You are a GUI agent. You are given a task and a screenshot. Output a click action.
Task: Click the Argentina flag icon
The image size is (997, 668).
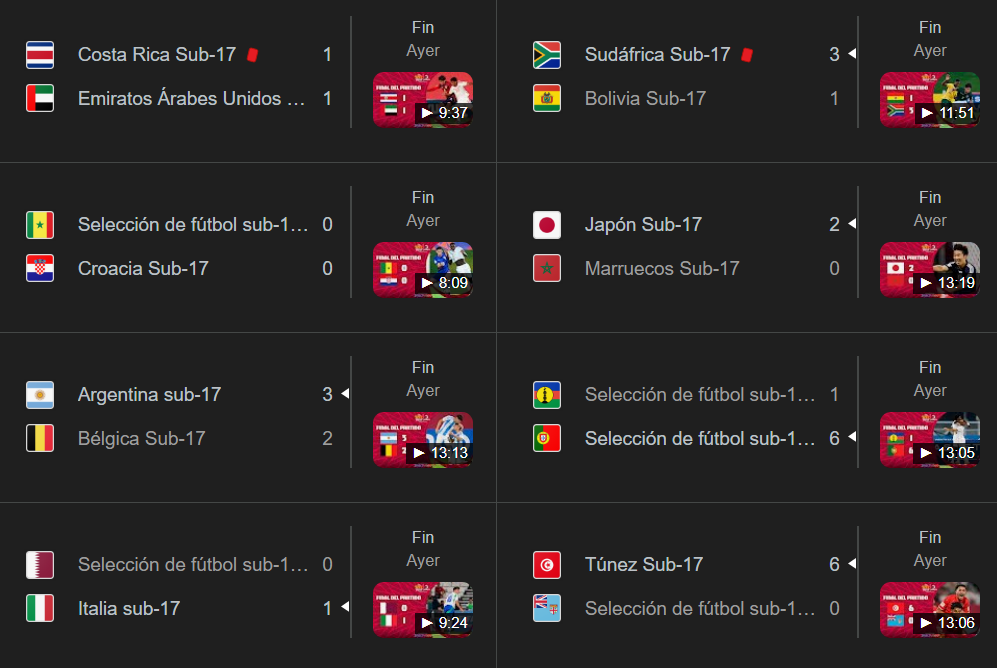coord(40,395)
